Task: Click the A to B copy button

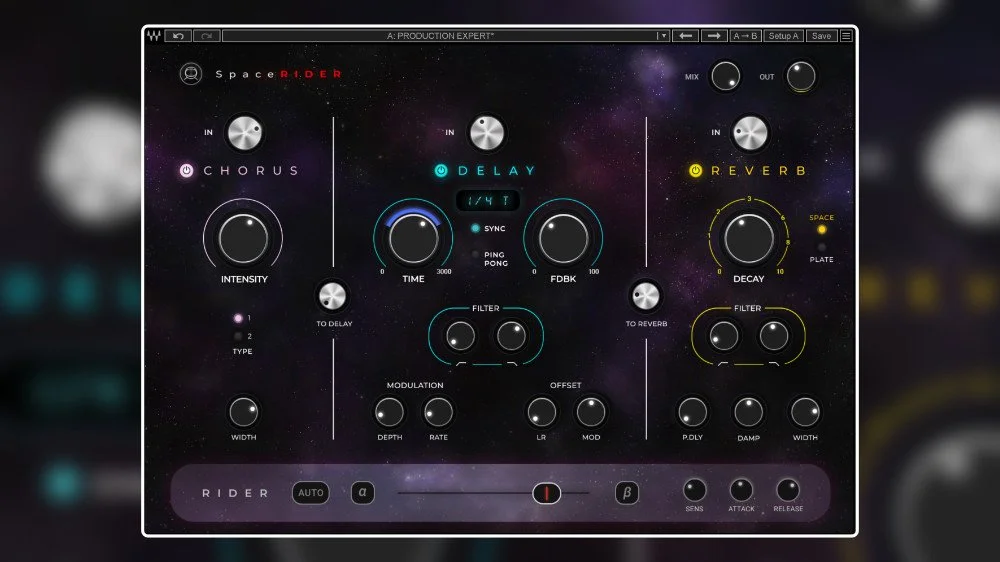Action: (x=745, y=36)
